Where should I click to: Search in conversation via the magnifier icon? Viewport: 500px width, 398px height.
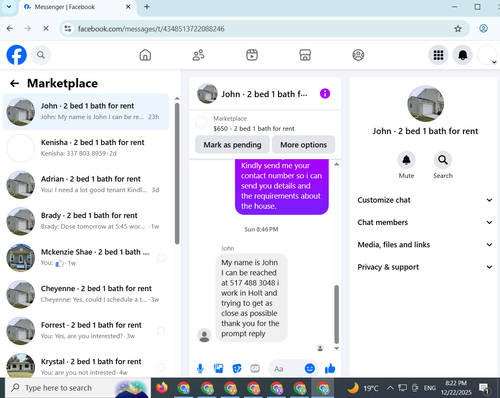443,160
